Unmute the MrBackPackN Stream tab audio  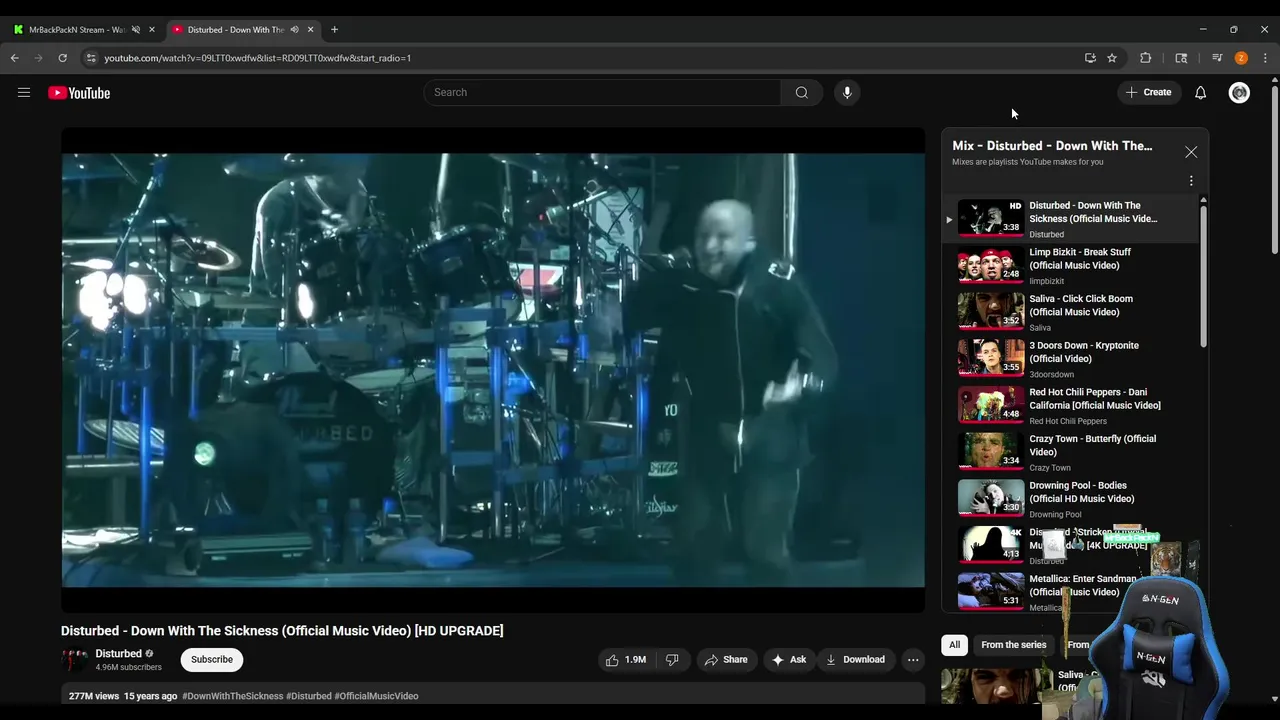tap(136, 30)
